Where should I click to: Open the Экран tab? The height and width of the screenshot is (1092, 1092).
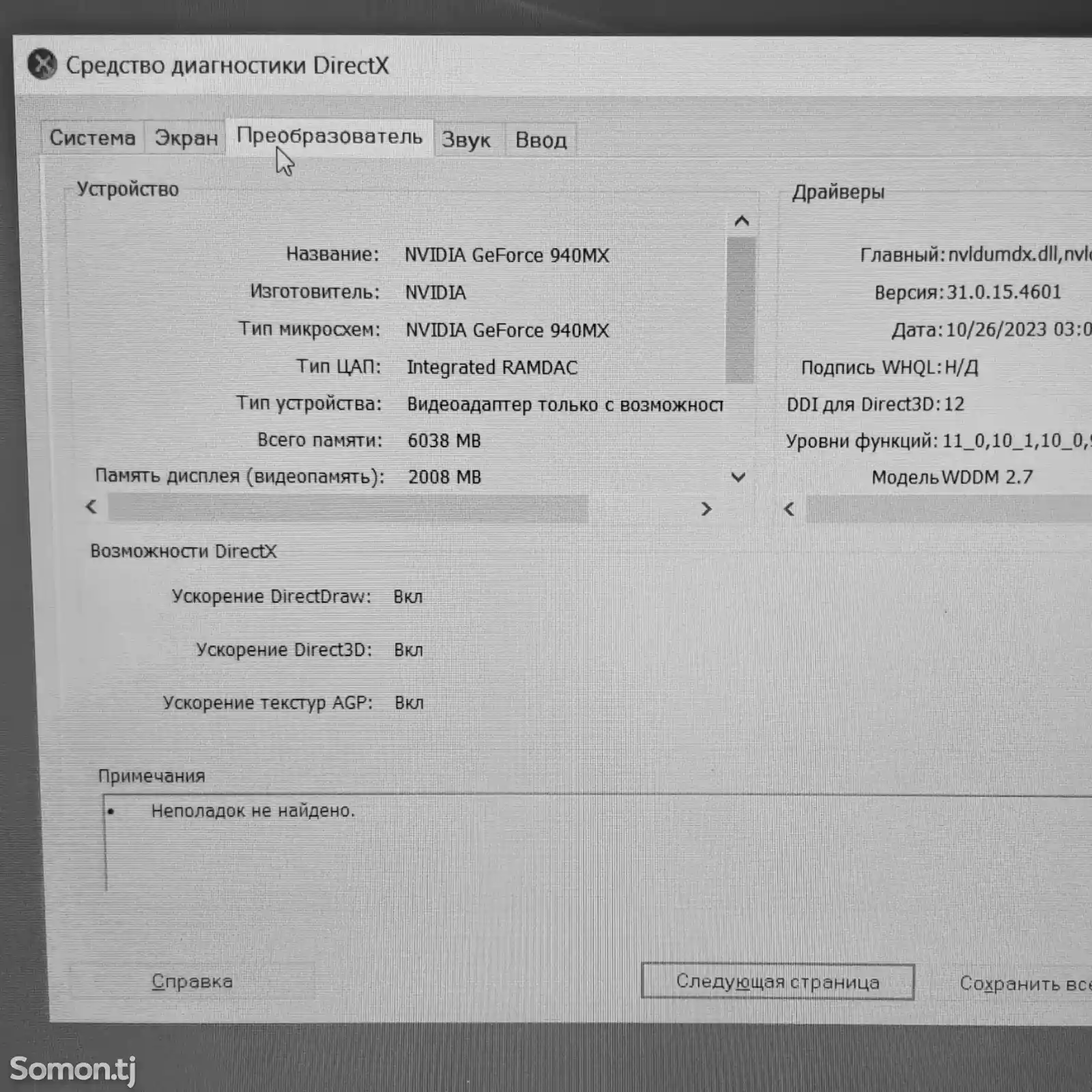click(x=186, y=138)
